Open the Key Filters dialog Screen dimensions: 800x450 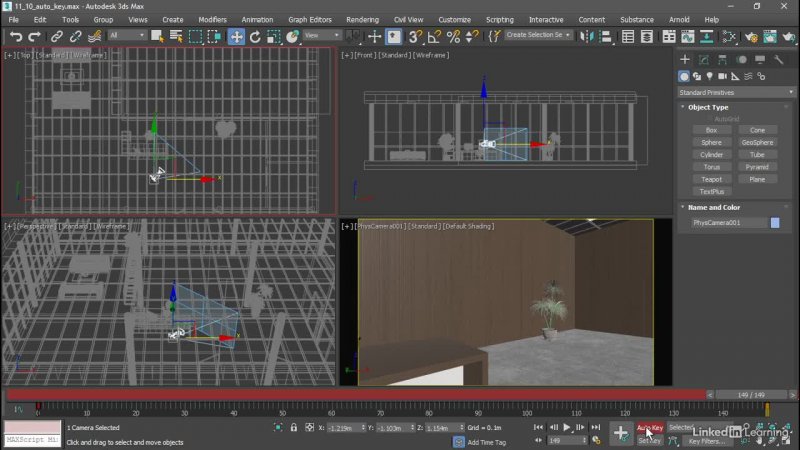(707, 441)
